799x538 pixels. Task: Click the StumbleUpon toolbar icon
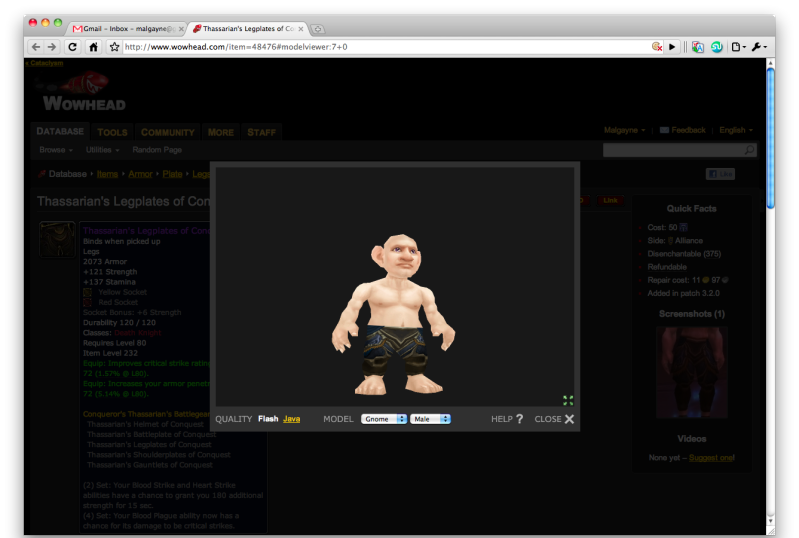click(x=716, y=47)
